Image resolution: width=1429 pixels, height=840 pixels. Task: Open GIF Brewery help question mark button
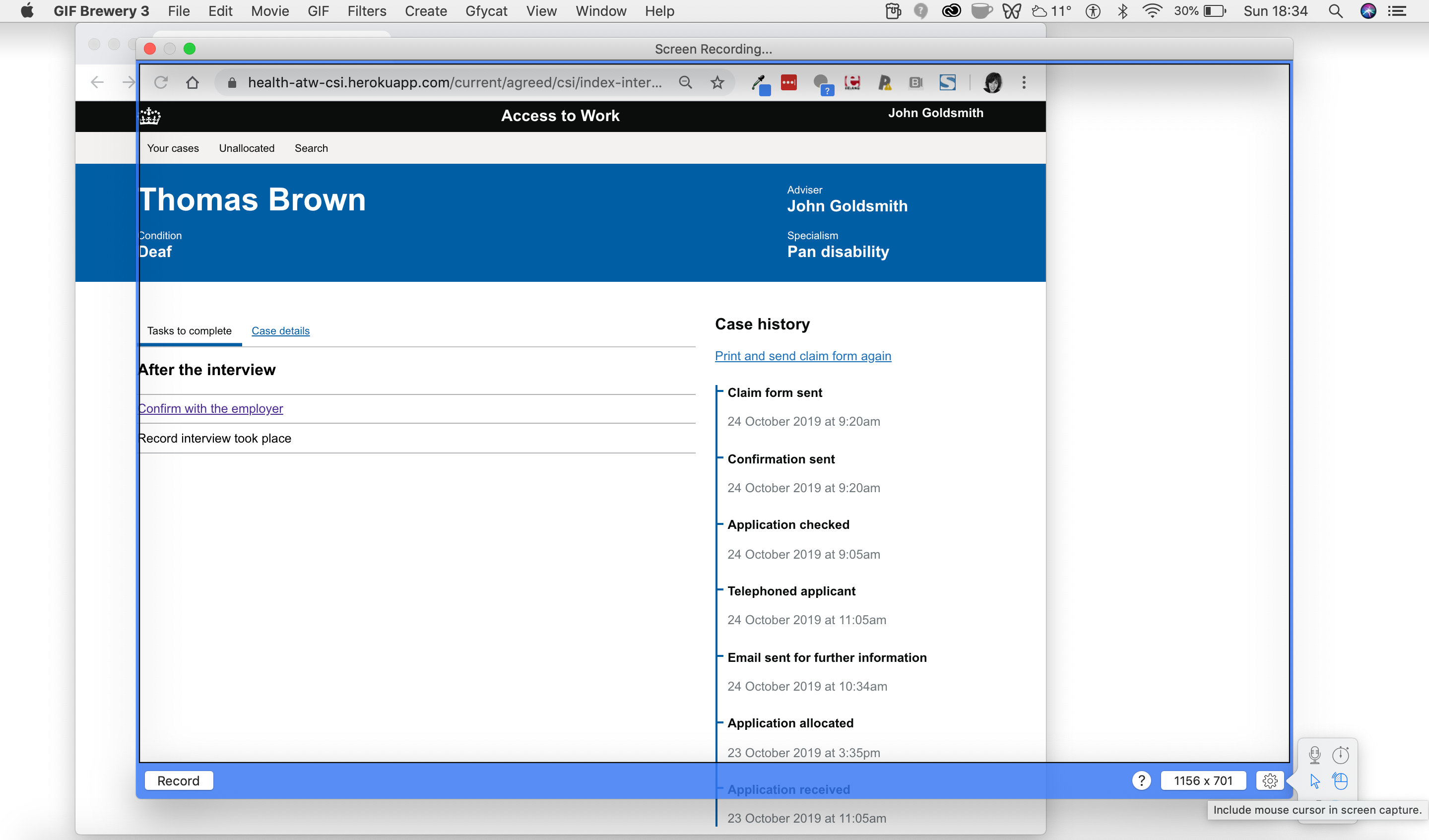point(1142,780)
